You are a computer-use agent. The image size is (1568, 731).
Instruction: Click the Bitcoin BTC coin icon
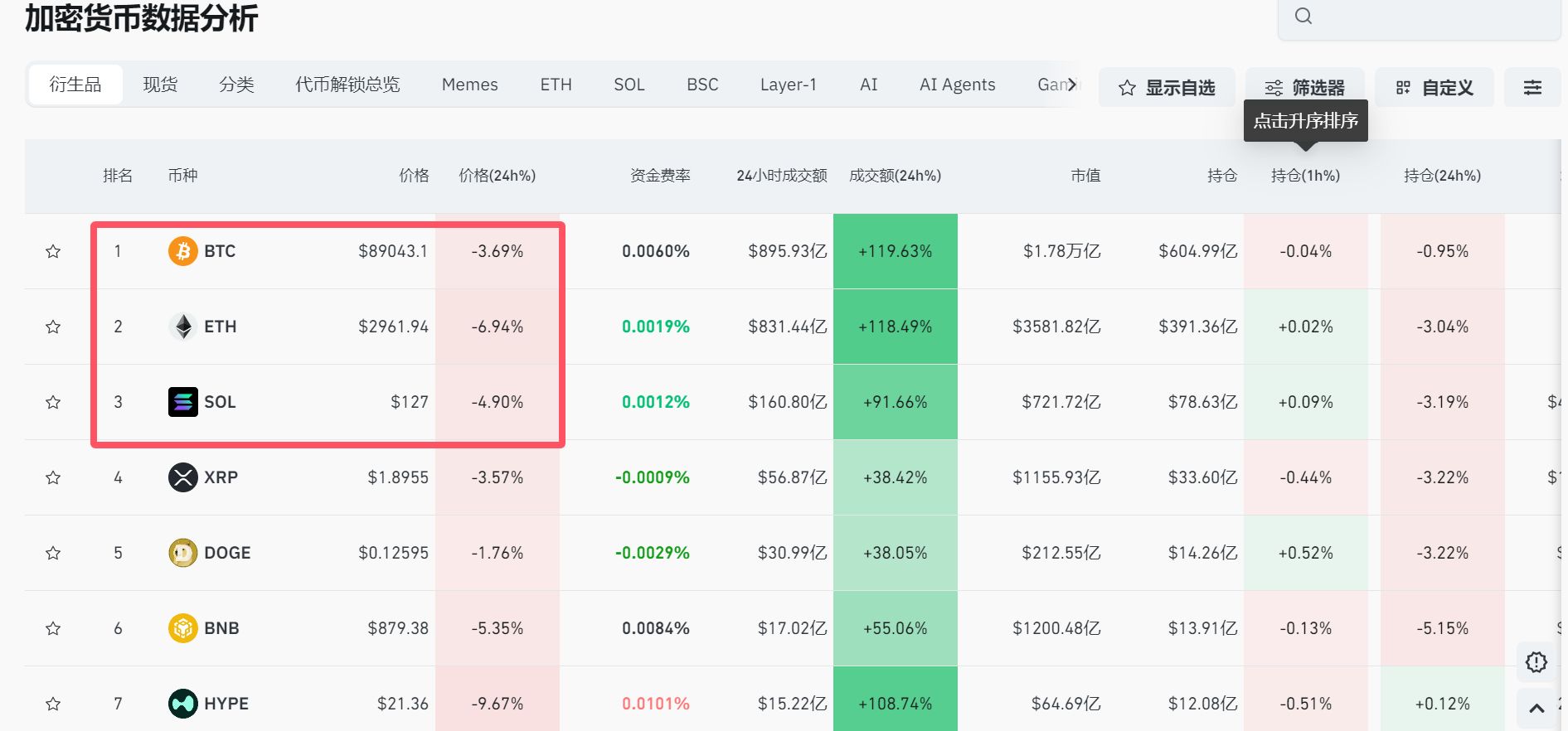tap(182, 251)
